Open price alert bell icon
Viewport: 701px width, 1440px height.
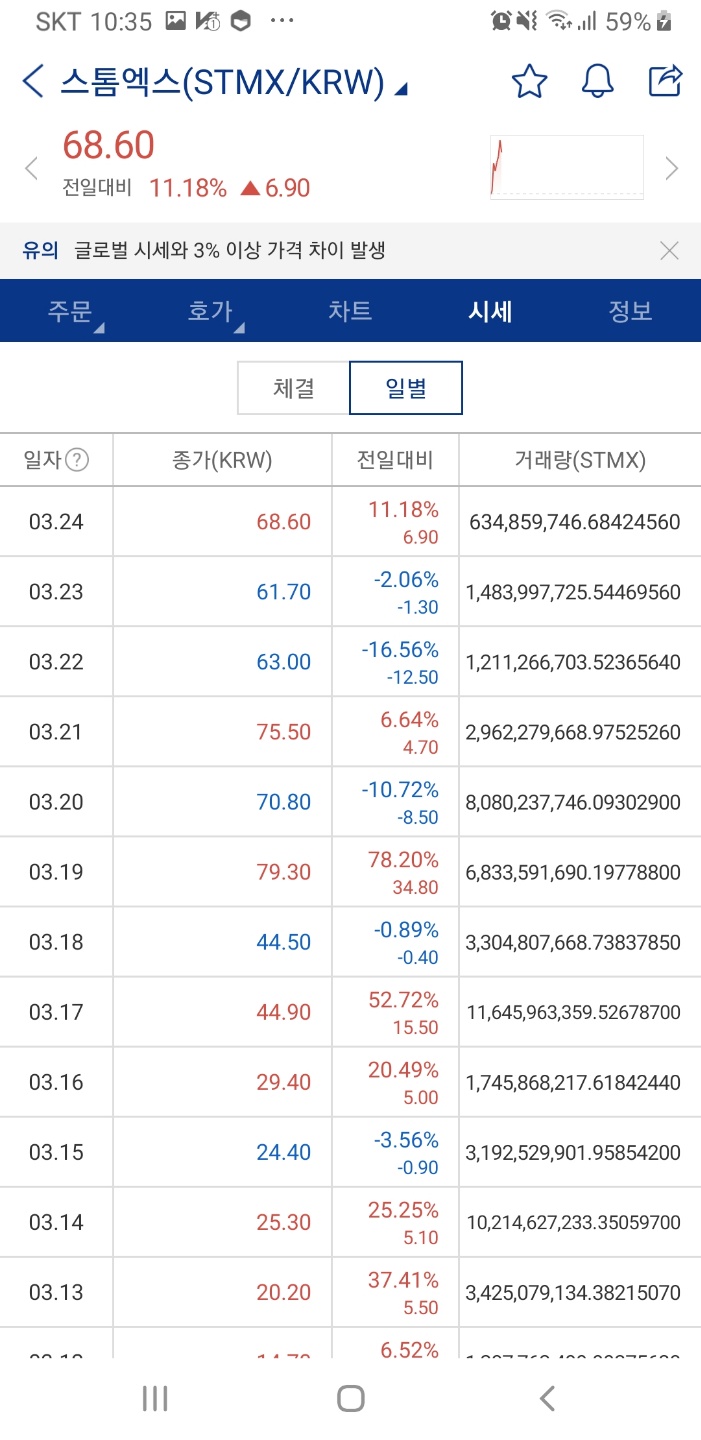[x=597, y=82]
